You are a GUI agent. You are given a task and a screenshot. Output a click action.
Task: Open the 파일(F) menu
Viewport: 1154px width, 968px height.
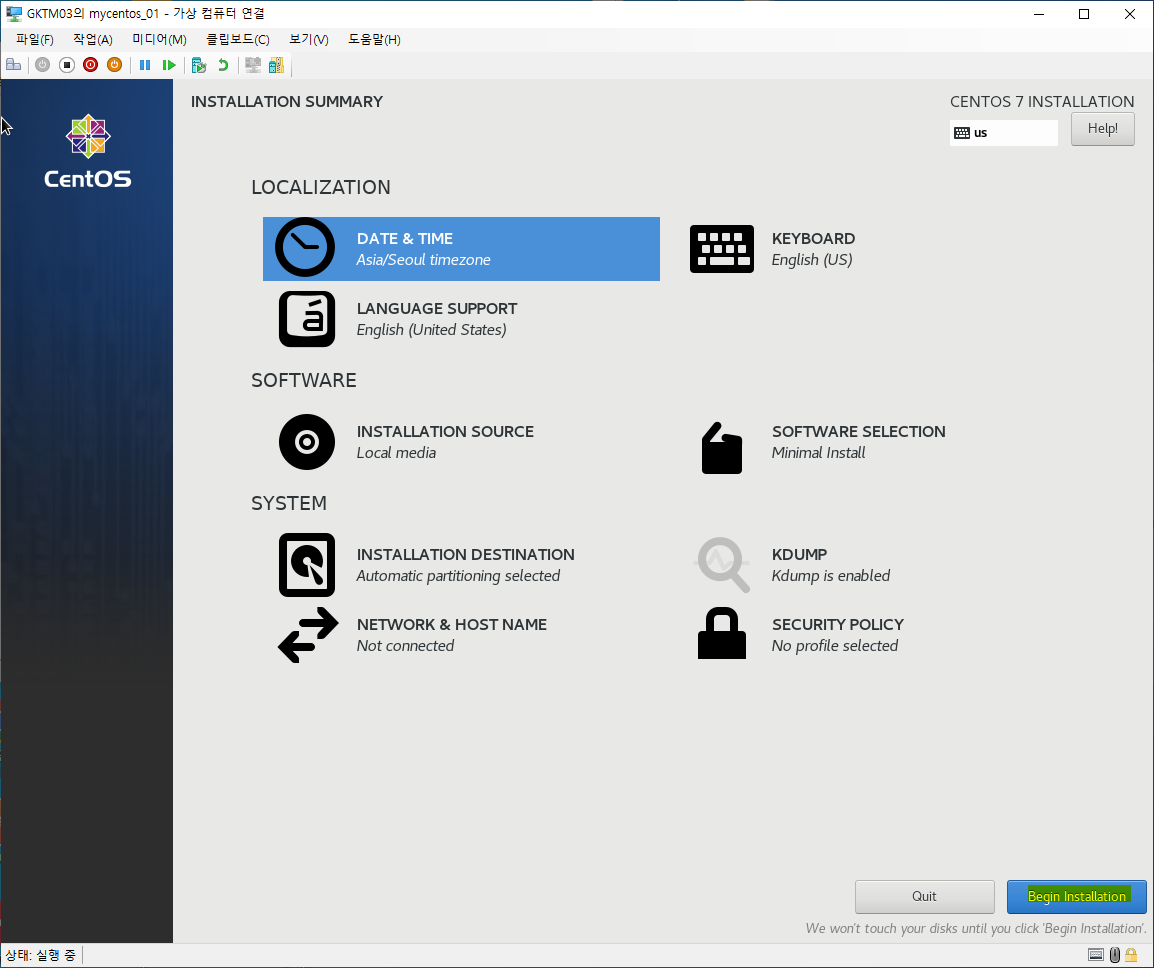pyautogui.click(x=35, y=40)
